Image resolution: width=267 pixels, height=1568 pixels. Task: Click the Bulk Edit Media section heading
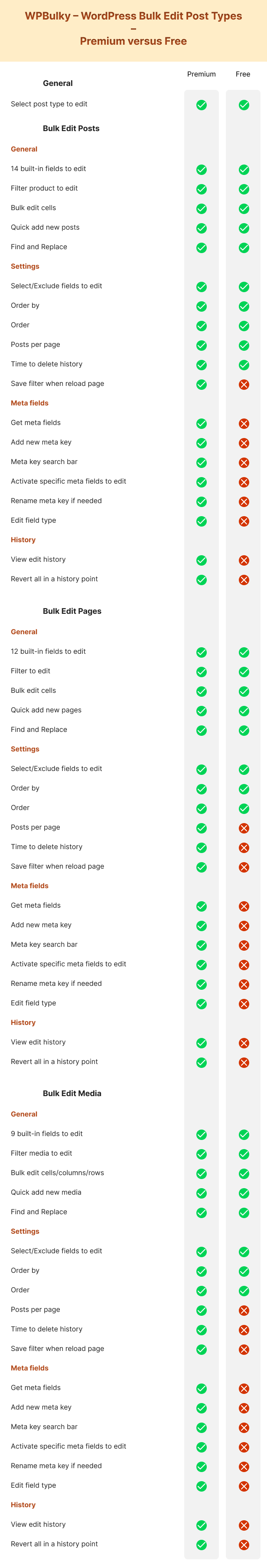[72, 1093]
